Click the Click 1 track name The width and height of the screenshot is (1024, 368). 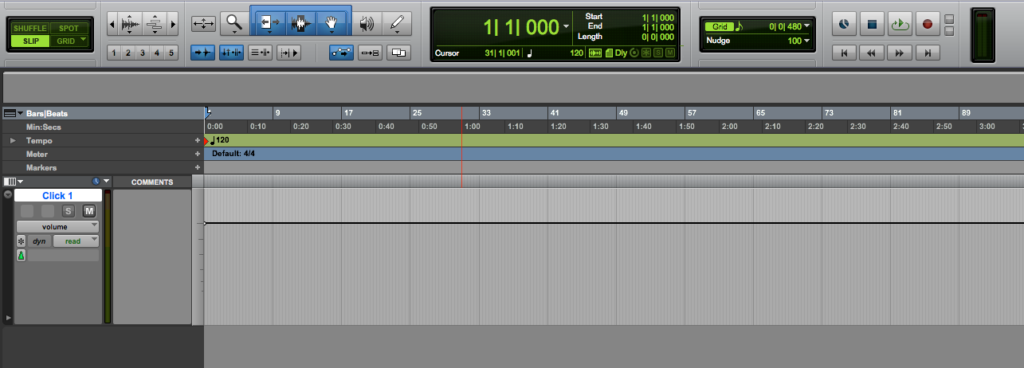[x=58, y=196]
